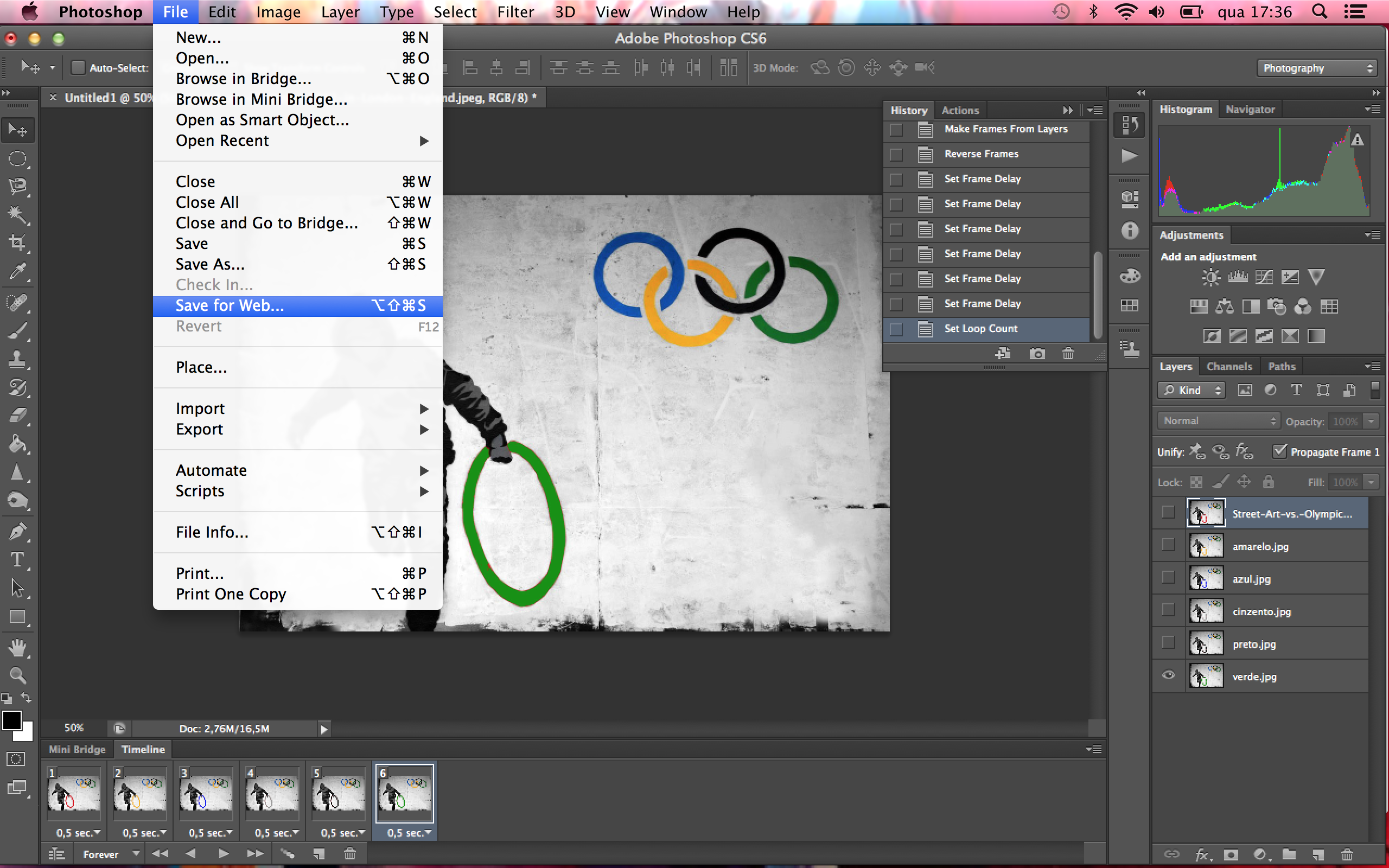Screen dimensions: 1389x868
Task: Show the preto.jpg layer
Action: coord(1168,643)
